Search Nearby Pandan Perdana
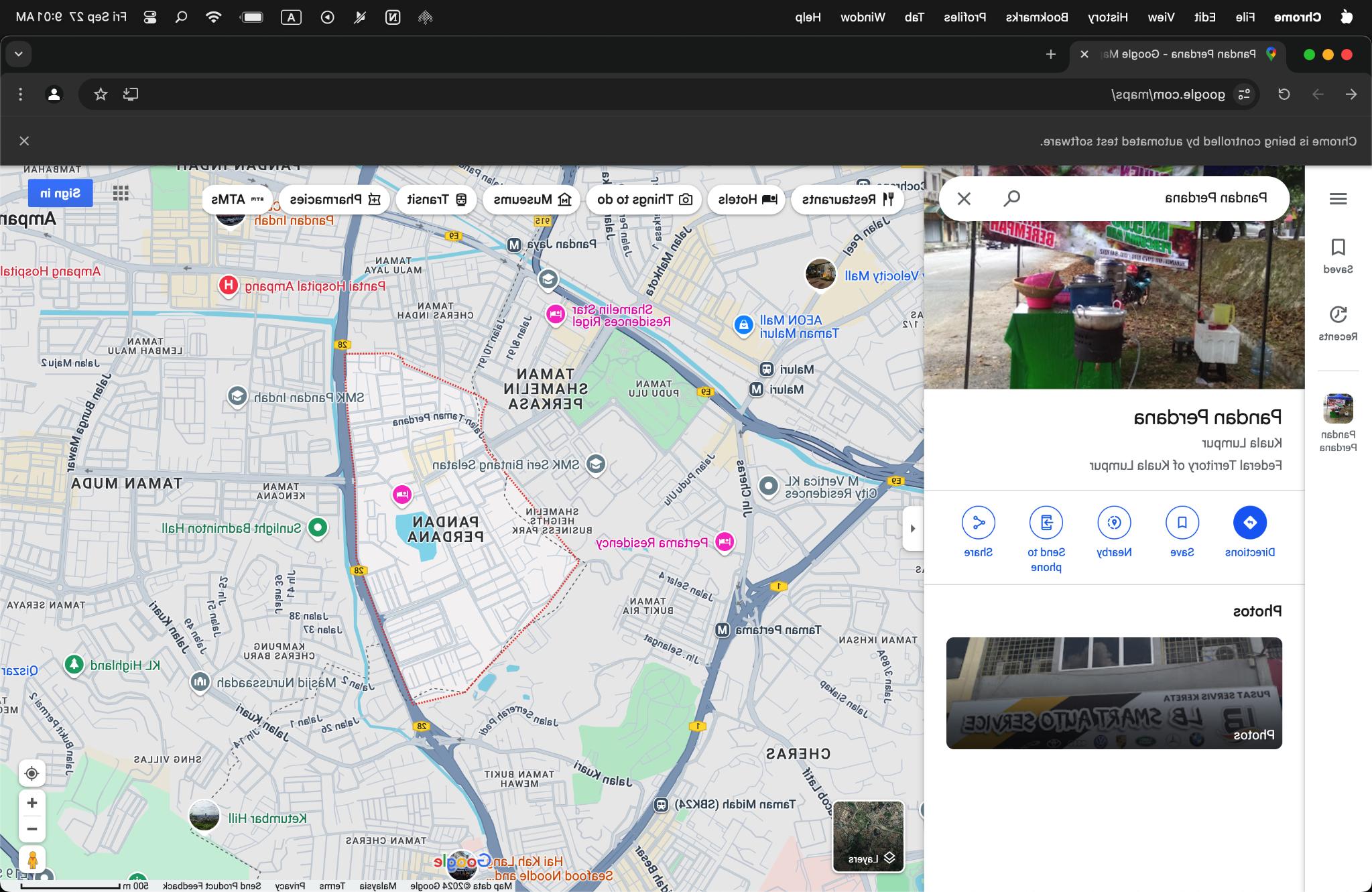The width and height of the screenshot is (1372, 892). (1114, 533)
